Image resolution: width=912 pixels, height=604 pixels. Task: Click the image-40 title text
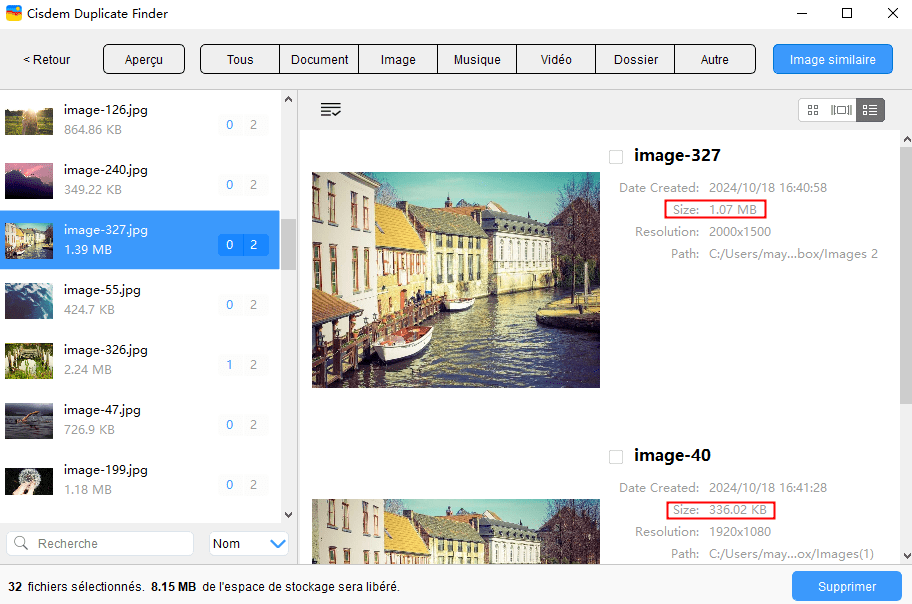(x=672, y=456)
